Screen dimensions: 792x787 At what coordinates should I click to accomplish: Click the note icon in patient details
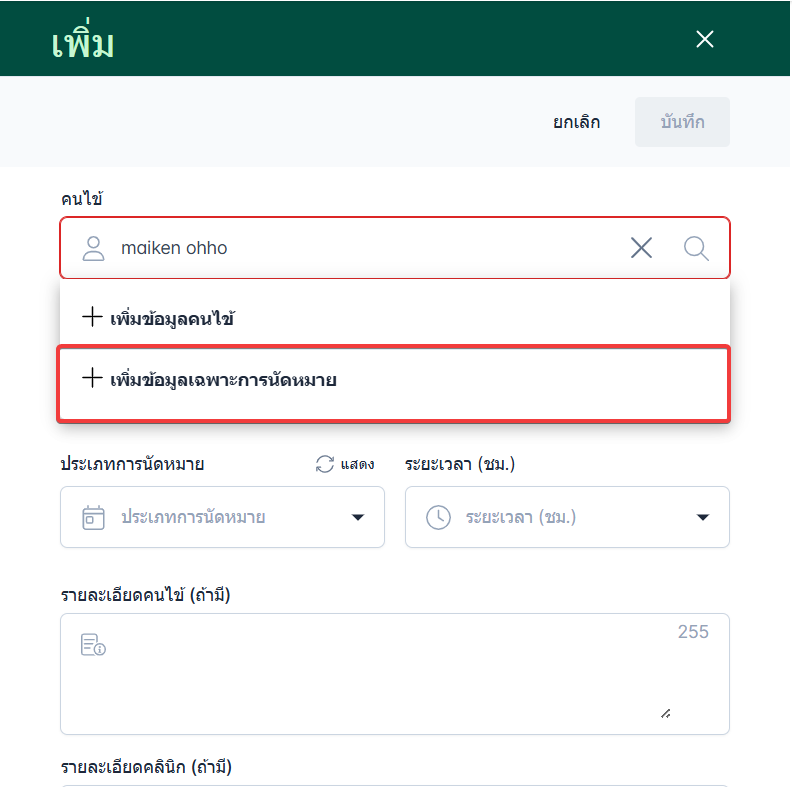[x=93, y=645]
